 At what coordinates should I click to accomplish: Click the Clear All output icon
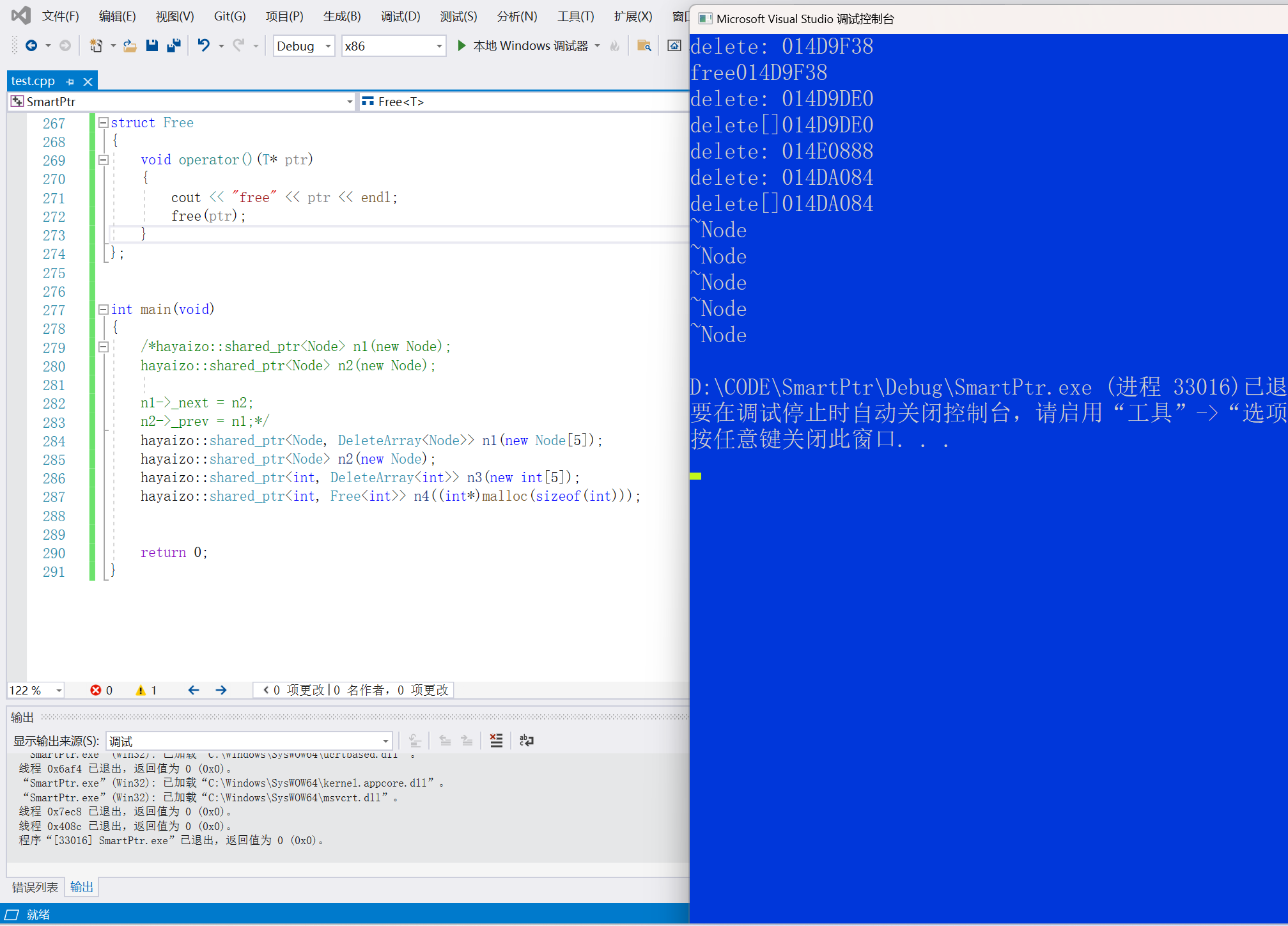coord(496,741)
